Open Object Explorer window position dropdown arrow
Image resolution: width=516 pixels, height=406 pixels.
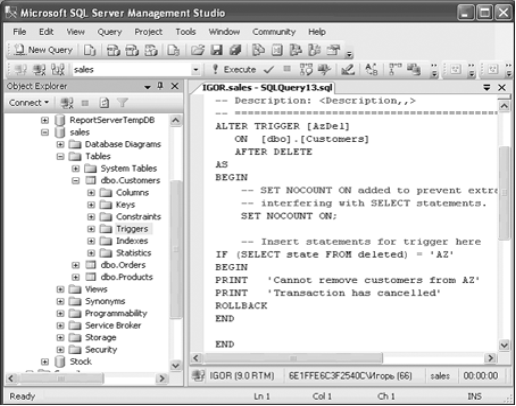tap(147, 87)
